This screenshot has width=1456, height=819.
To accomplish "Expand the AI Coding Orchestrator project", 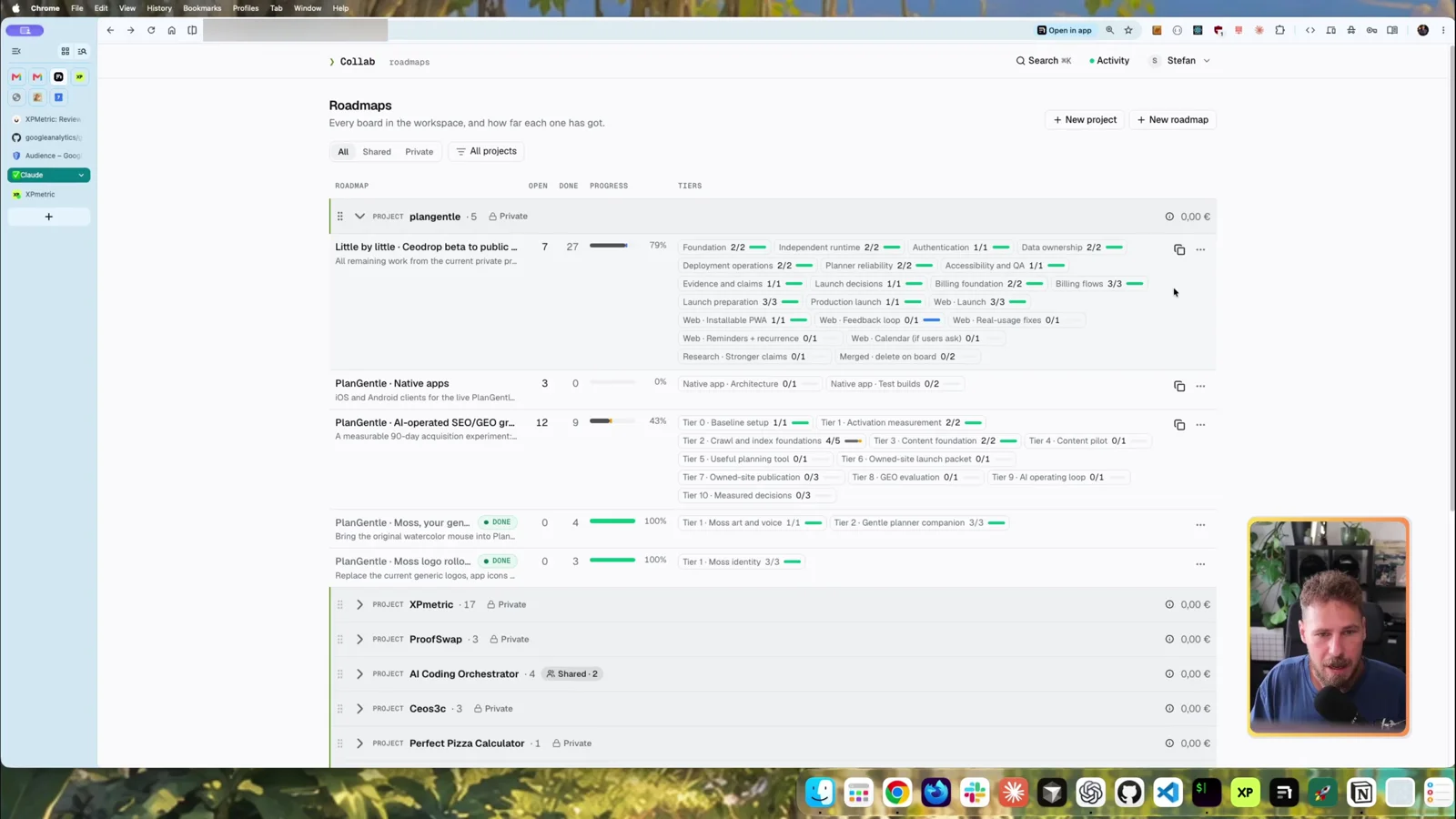I will [x=359, y=674].
